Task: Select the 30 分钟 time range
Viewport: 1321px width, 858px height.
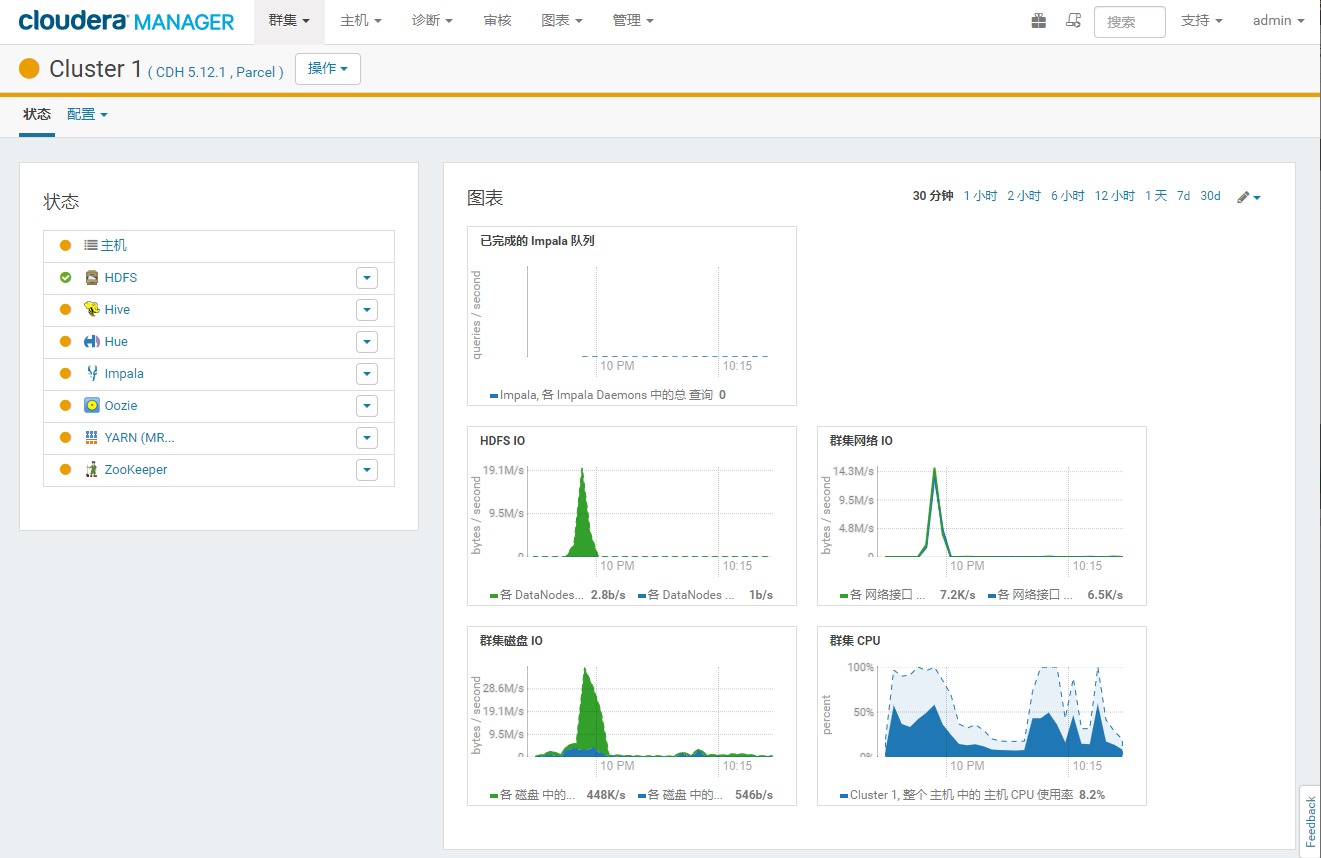Action: pos(933,196)
